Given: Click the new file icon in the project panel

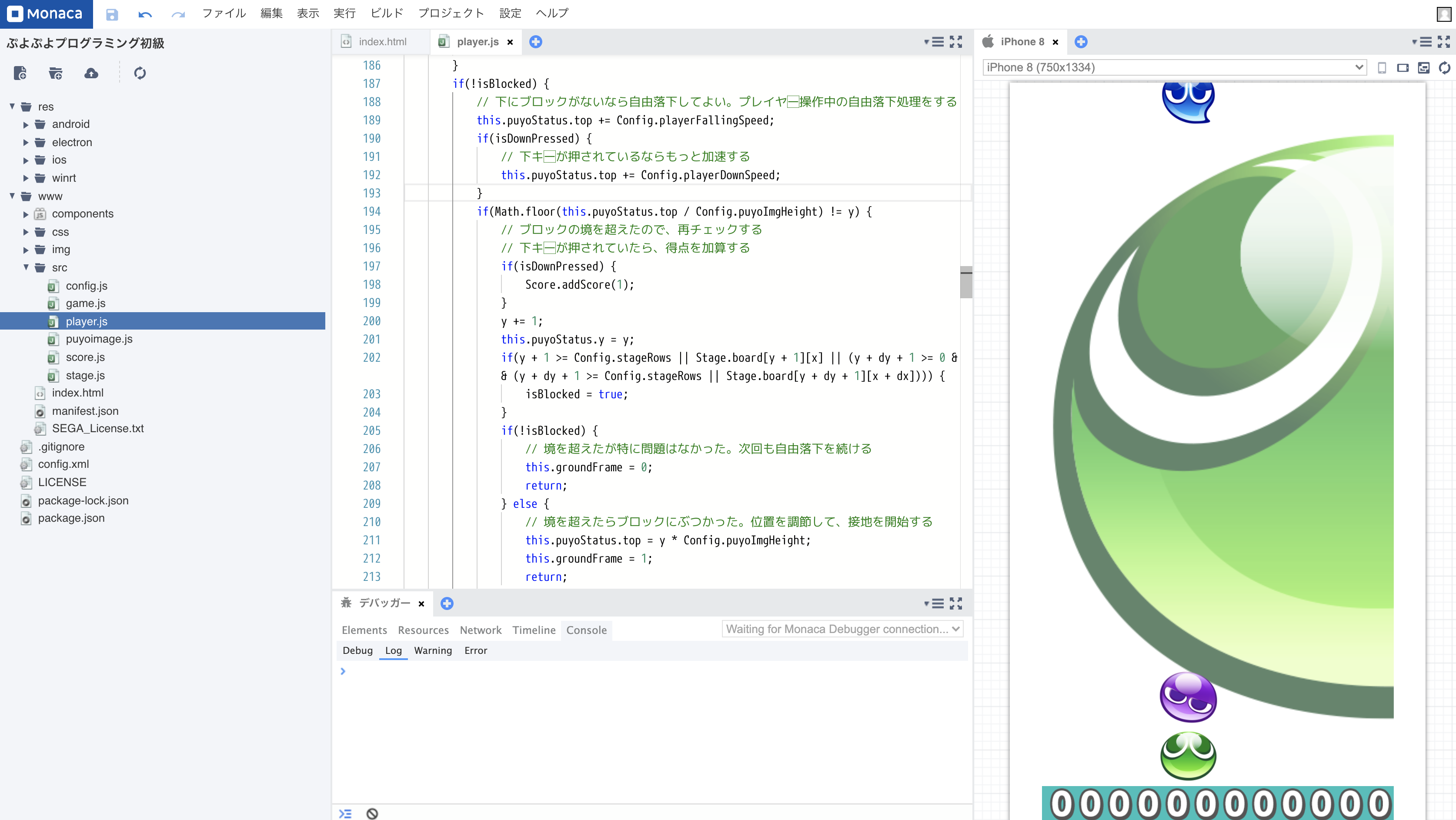Looking at the screenshot, I should click(20, 73).
